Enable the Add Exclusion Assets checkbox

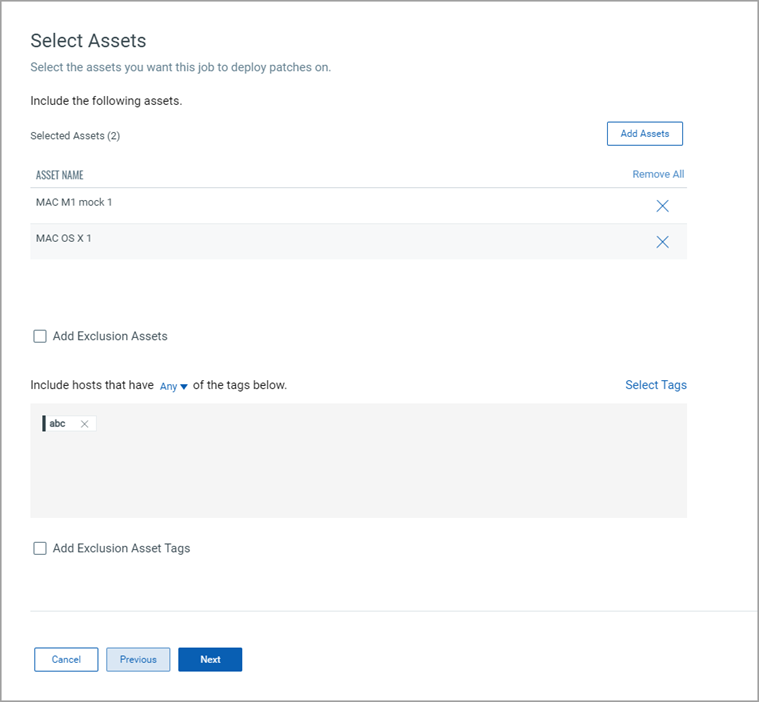coord(40,337)
